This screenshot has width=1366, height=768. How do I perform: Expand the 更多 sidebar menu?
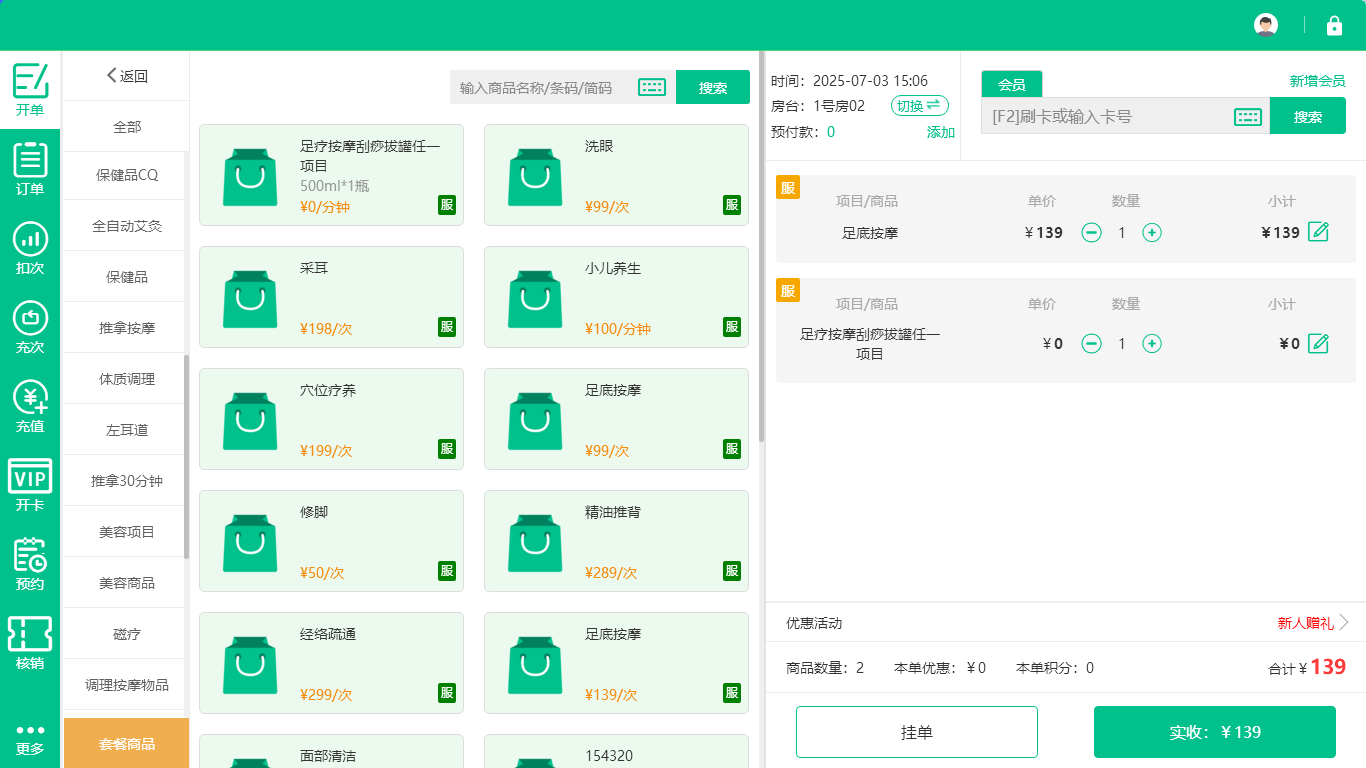(30, 738)
